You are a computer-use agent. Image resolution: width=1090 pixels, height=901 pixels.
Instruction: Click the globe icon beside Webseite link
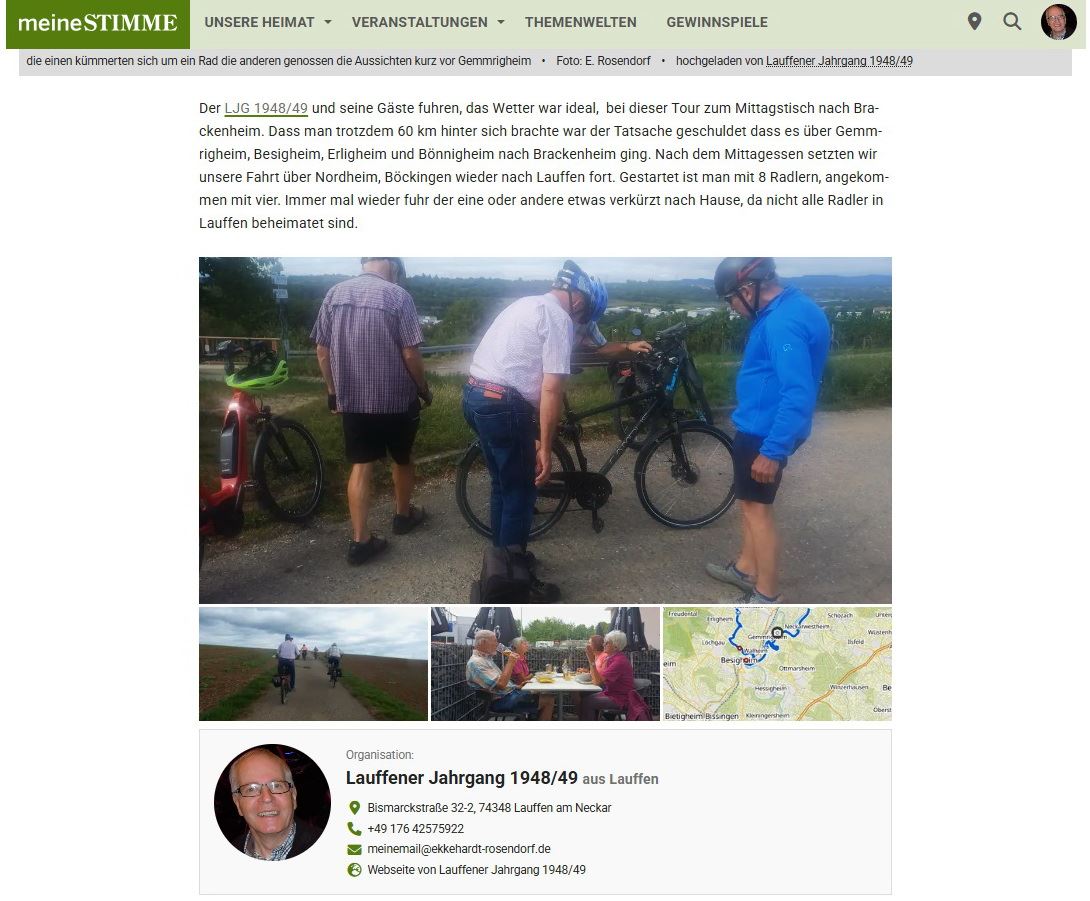tap(355, 870)
